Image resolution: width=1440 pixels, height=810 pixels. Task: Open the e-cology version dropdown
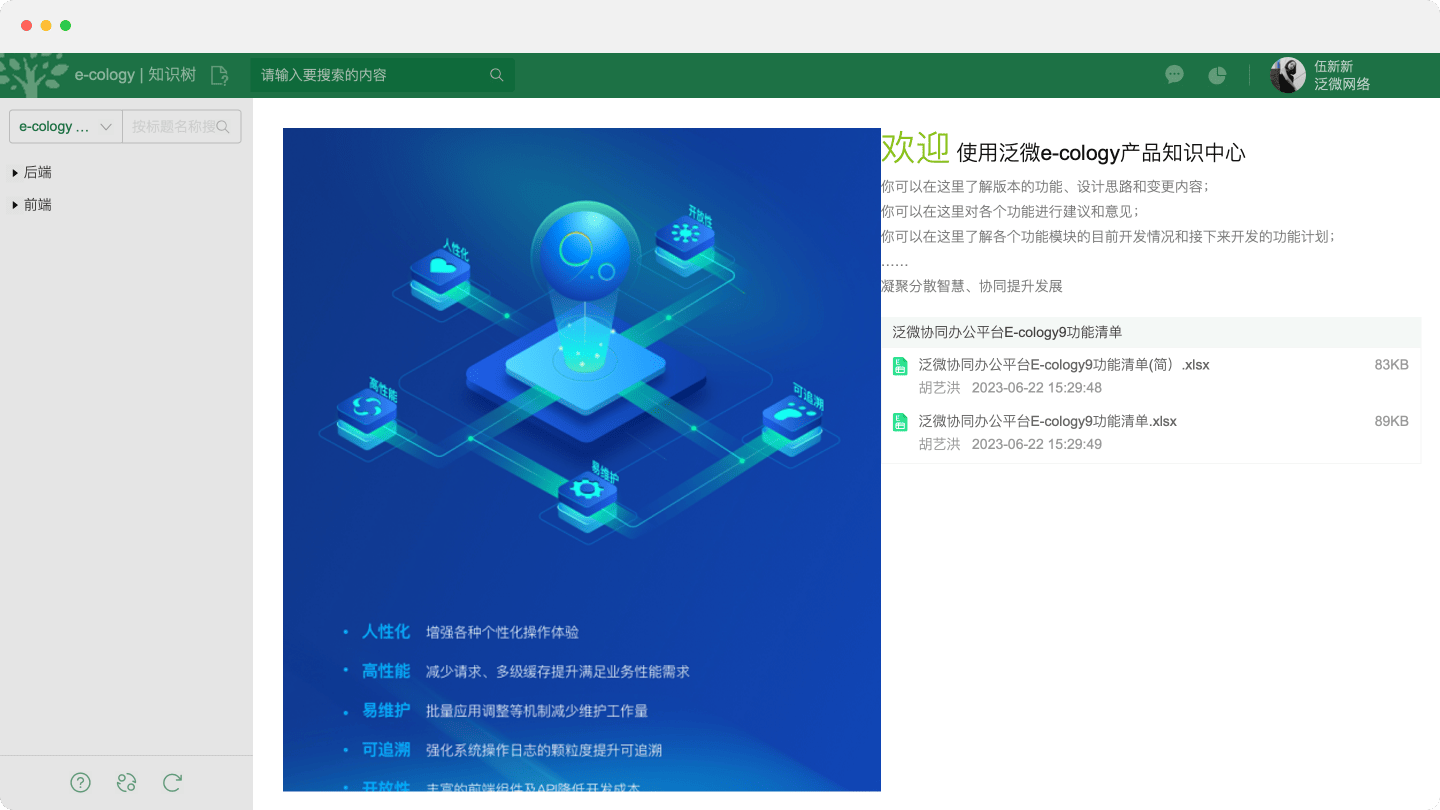[x=65, y=127]
